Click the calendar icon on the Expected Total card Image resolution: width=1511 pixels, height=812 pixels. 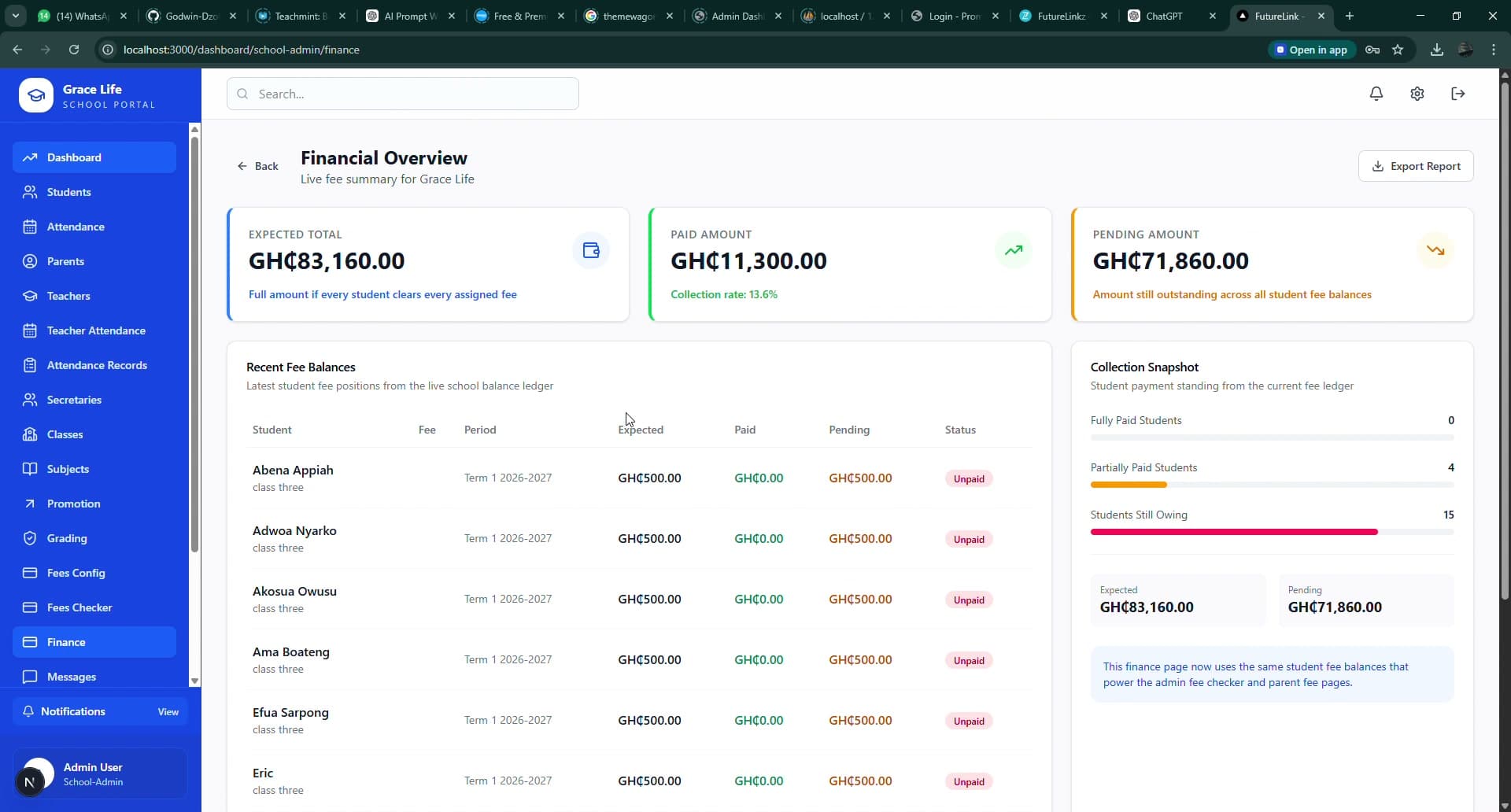591,250
